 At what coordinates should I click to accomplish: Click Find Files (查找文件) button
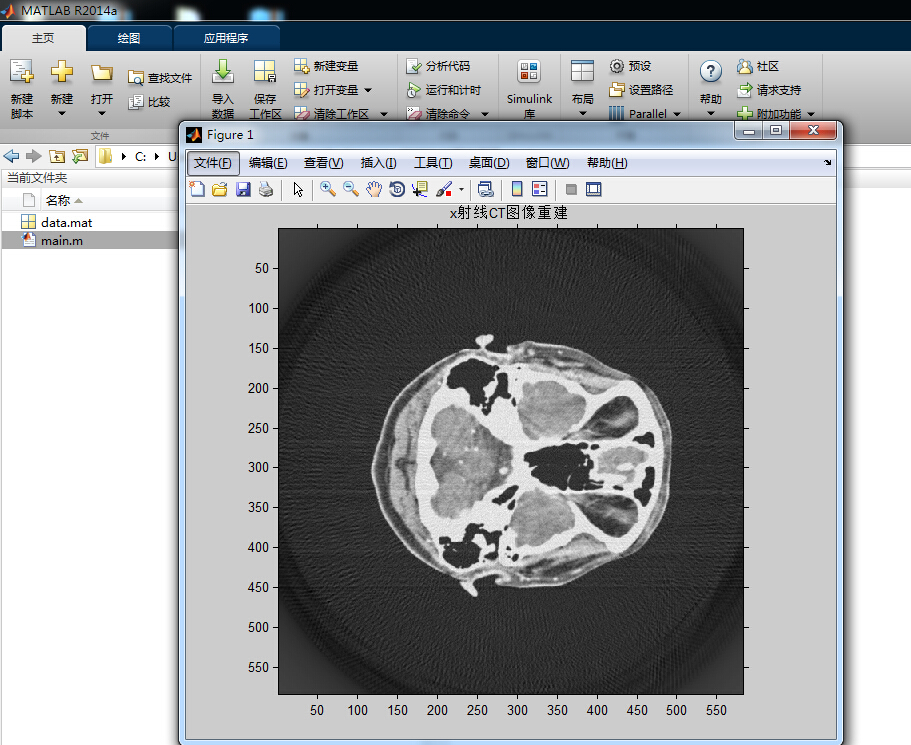(160, 78)
